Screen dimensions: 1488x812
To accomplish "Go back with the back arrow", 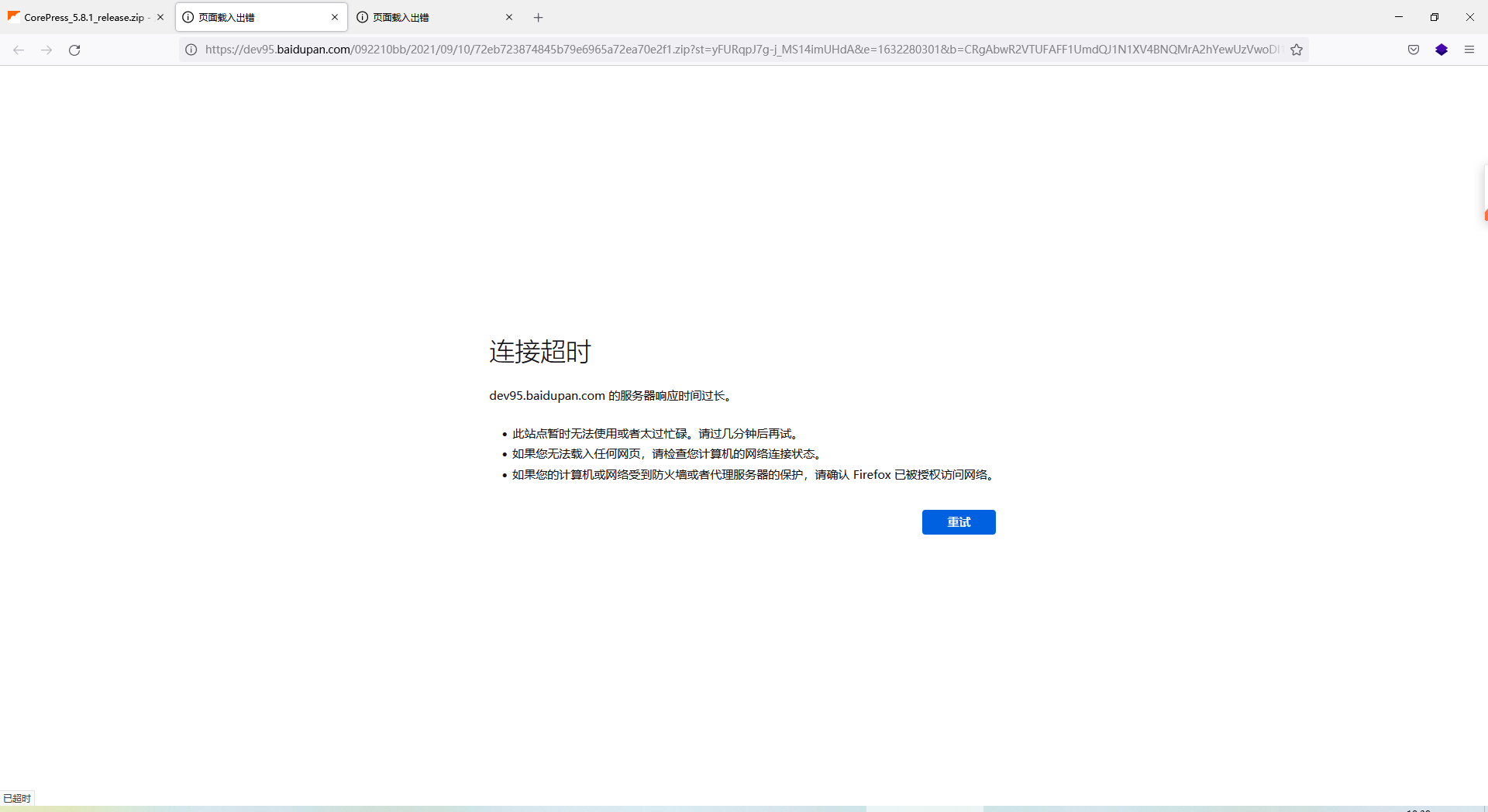I will [x=19, y=50].
